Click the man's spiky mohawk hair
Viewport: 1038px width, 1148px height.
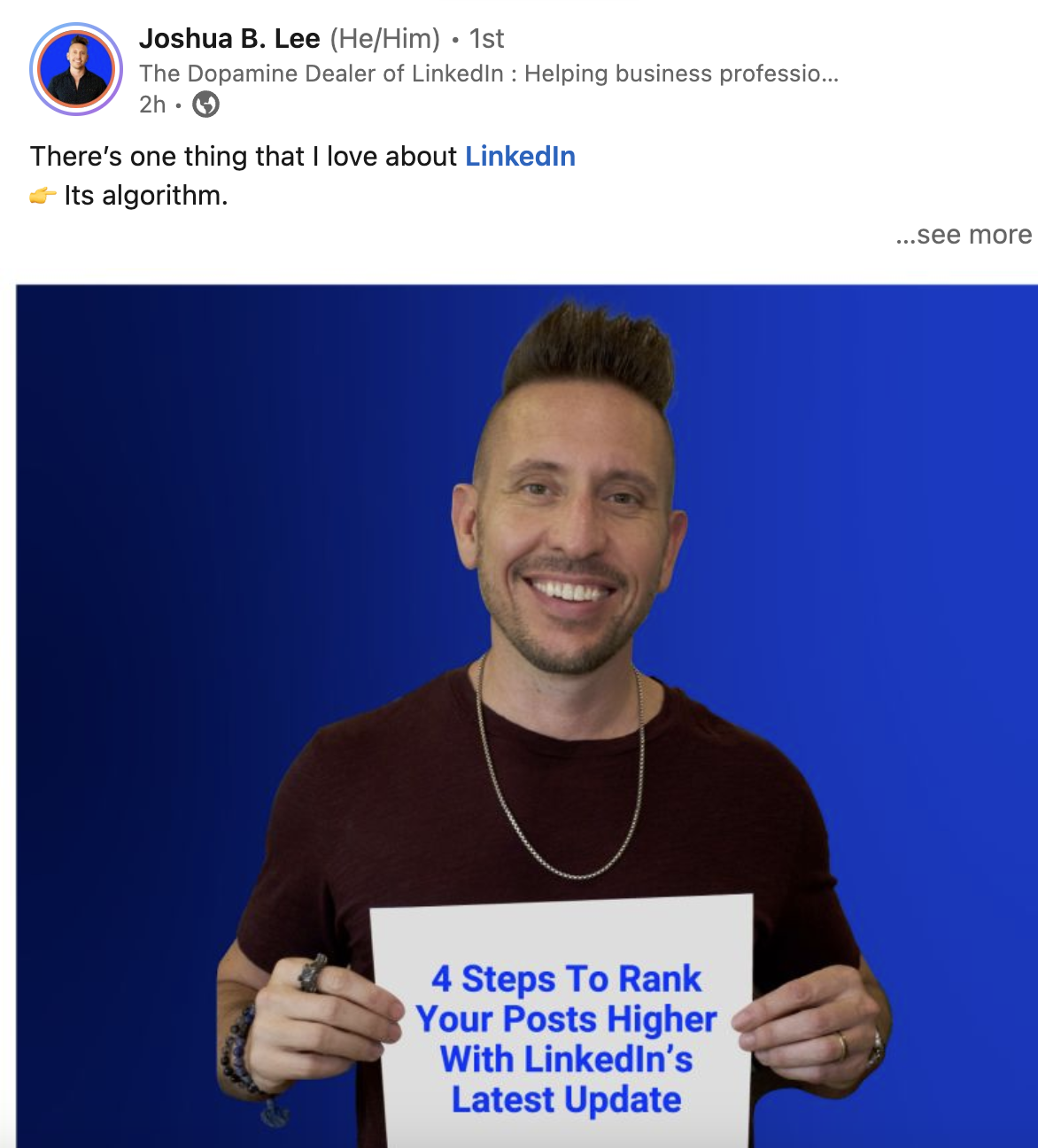[x=591, y=354]
